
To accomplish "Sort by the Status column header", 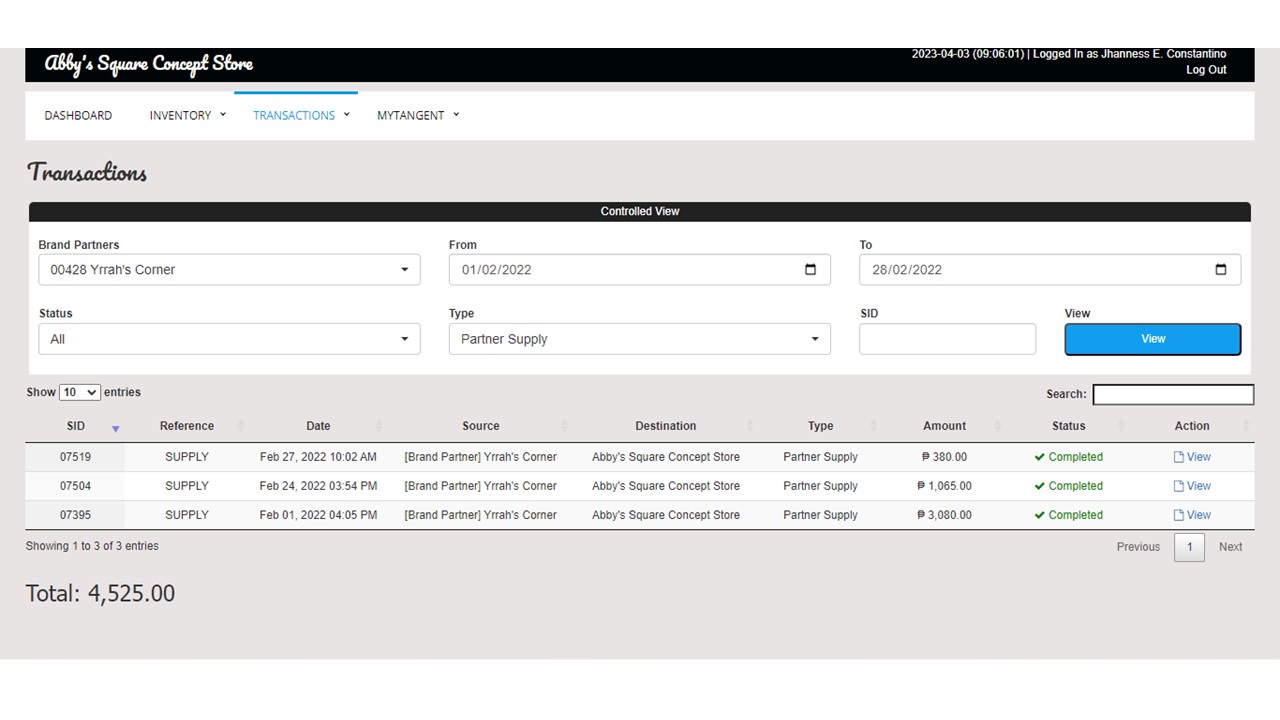I will click(x=1069, y=426).
